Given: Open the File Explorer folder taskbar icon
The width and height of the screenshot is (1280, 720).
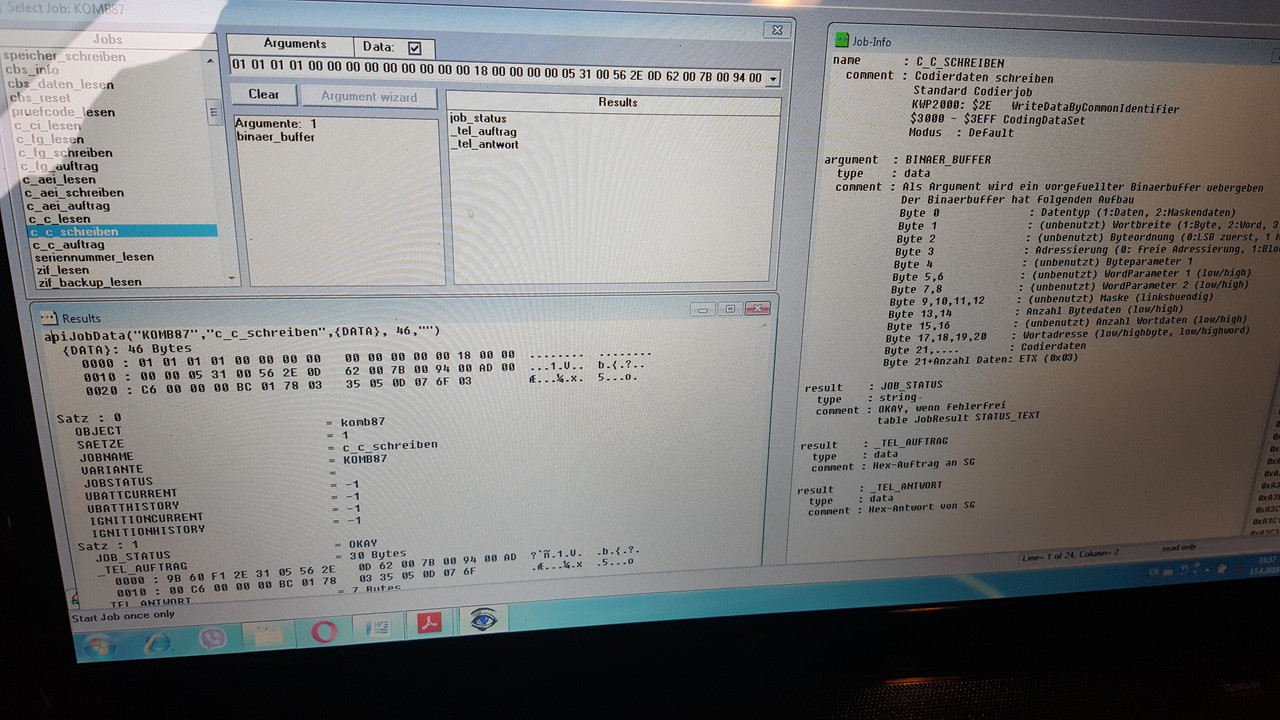Looking at the screenshot, I should pyautogui.click(x=266, y=635).
